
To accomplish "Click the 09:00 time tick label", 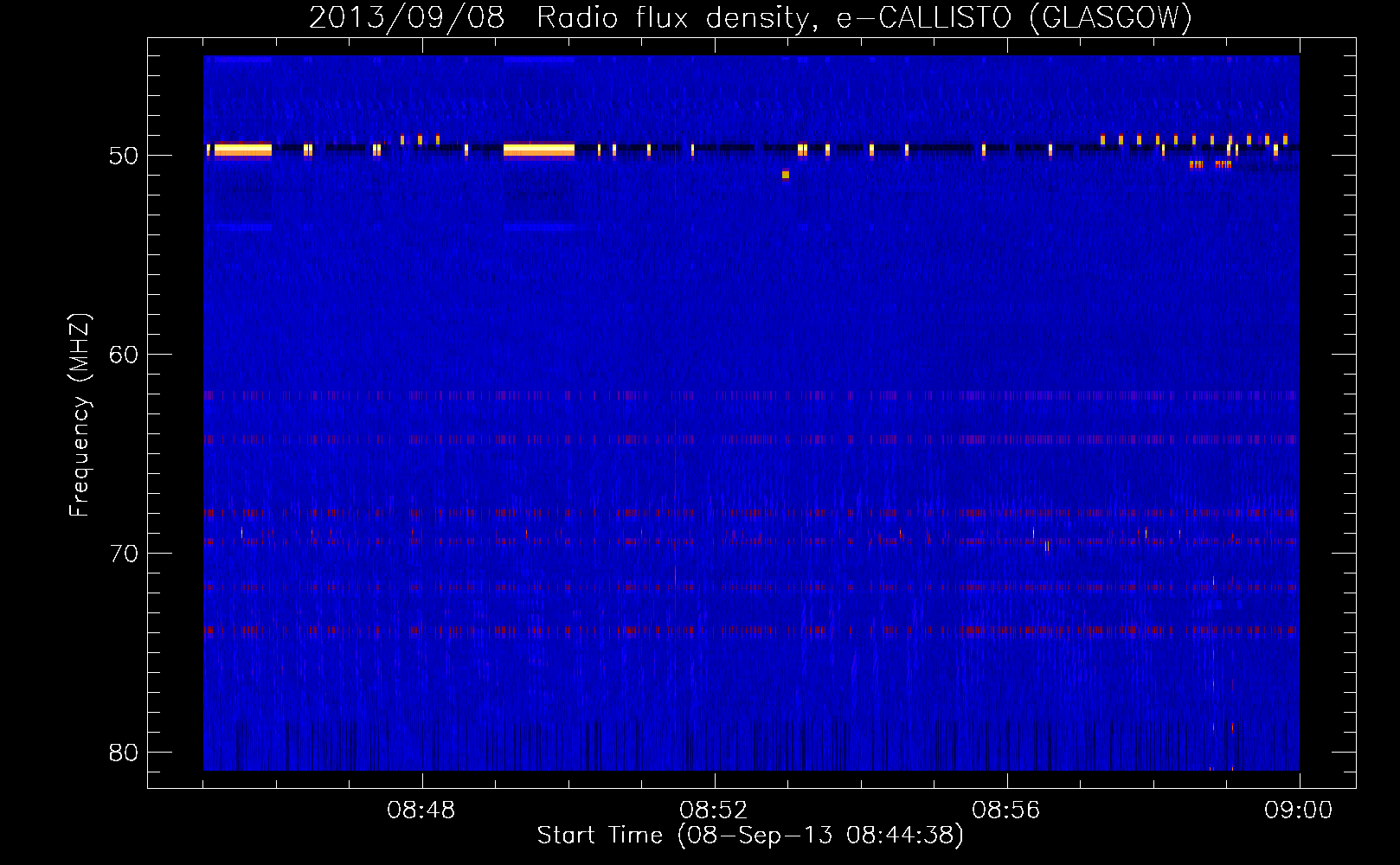I will pos(1299,811).
